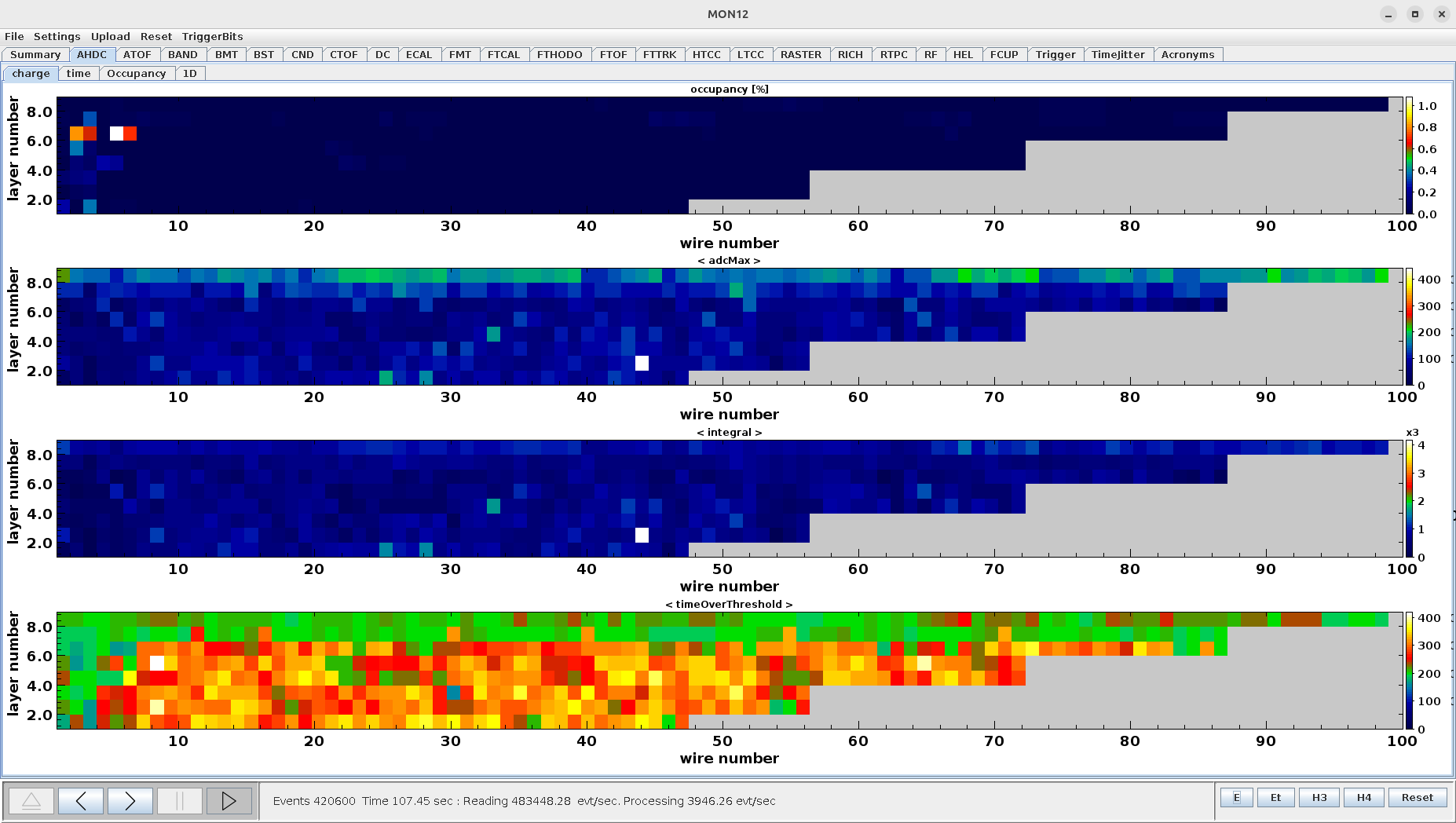
Task: Open the File menu
Action: click(14, 36)
